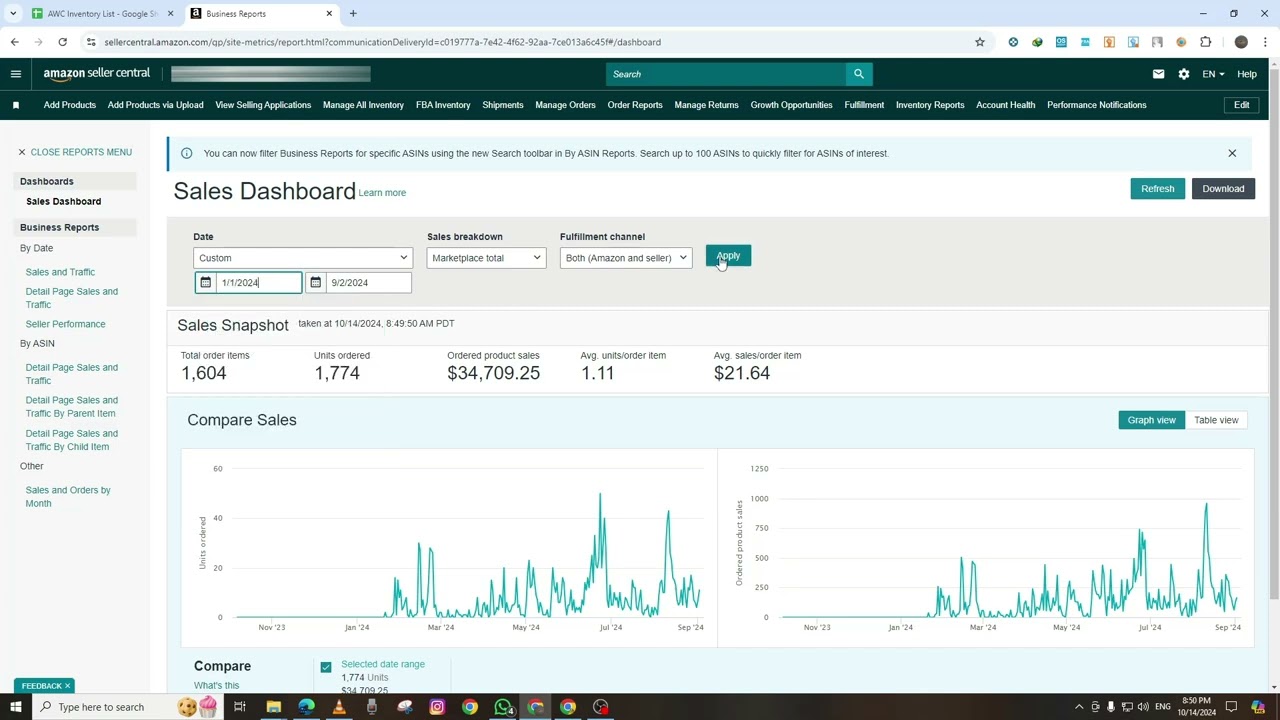Image resolution: width=1280 pixels, height=720 pixels.
Task: Click the browser reload icon
Action: click(62, 42)
